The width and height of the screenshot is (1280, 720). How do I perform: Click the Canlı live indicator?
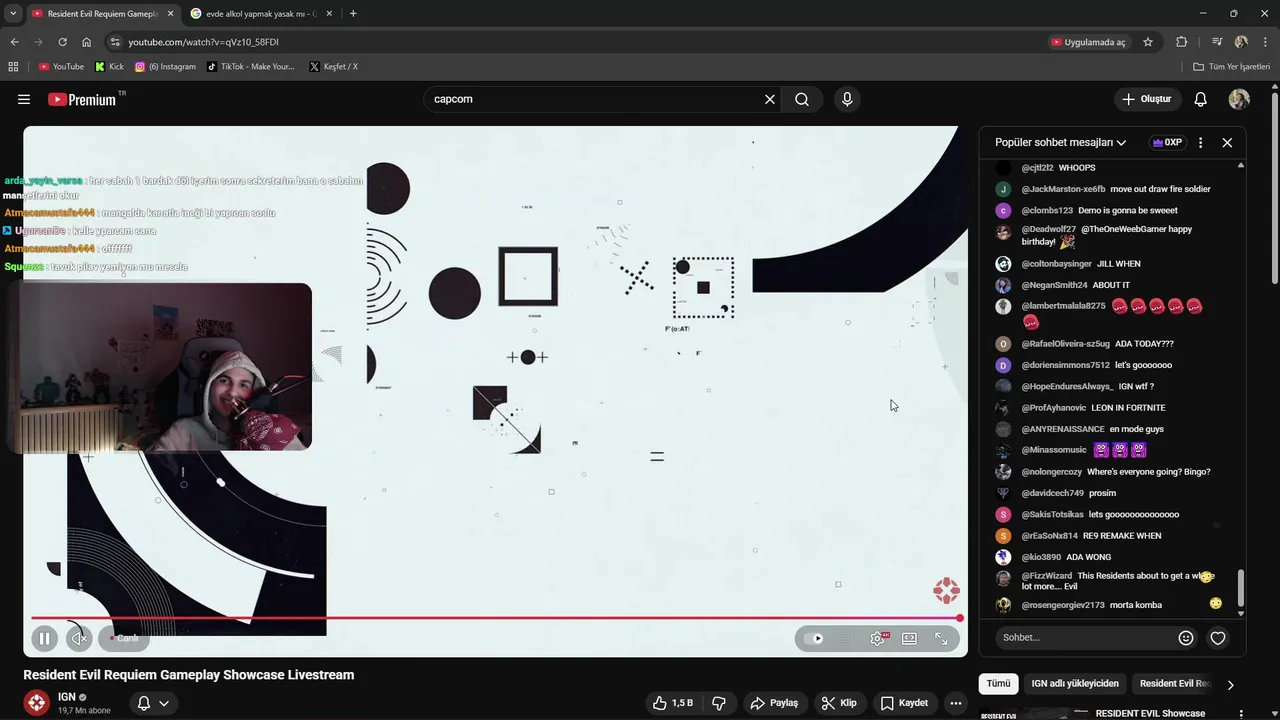pyautogui.click(x=124, y=638)
